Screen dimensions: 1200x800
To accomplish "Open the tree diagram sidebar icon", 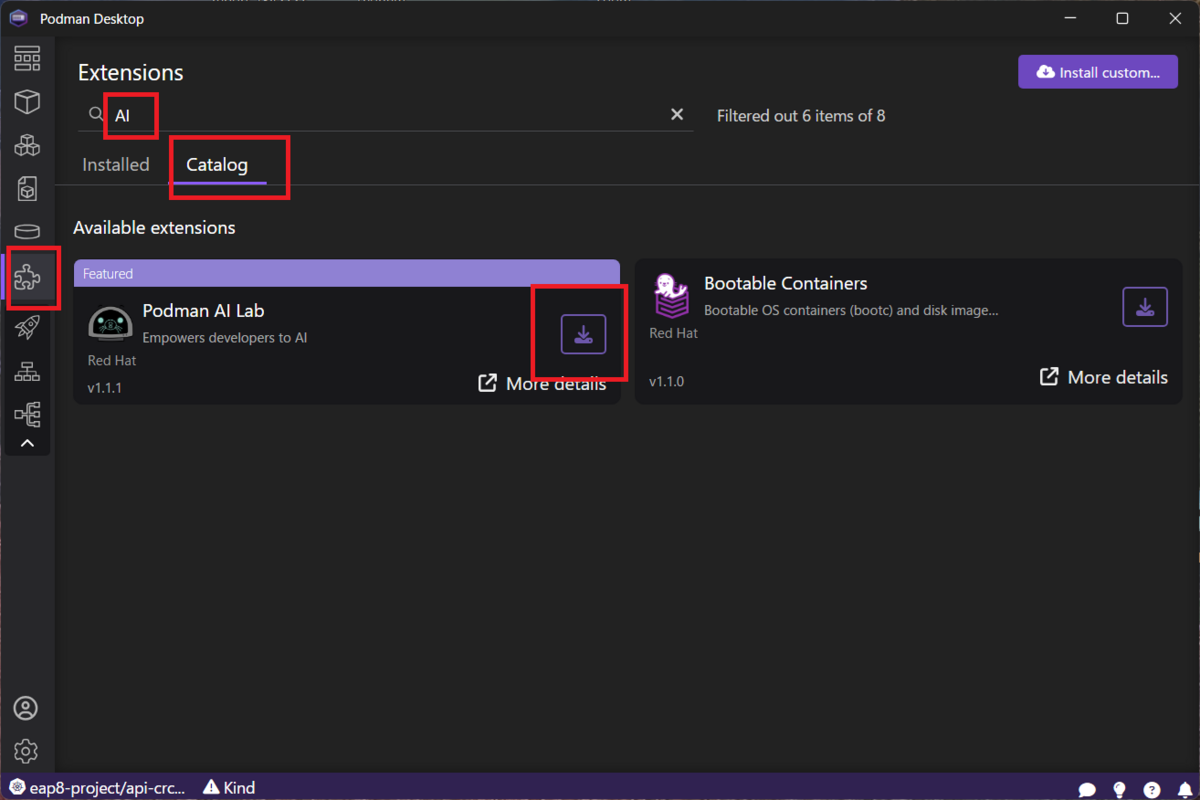I will pos(27,413).
